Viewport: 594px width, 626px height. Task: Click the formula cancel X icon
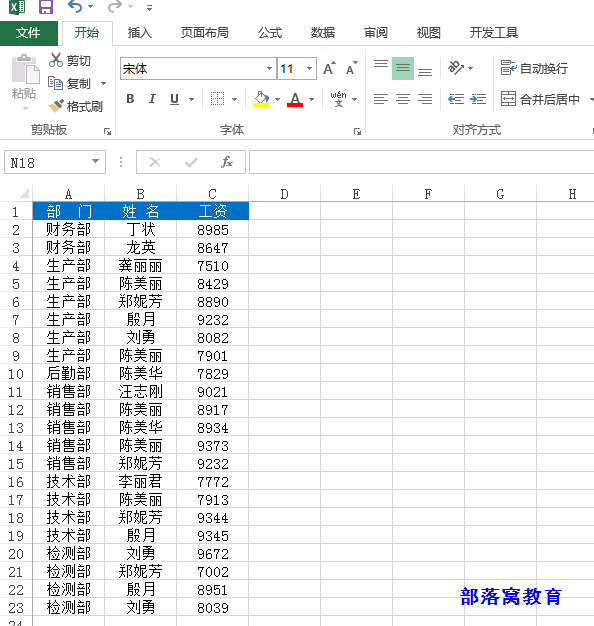[155, 162]
